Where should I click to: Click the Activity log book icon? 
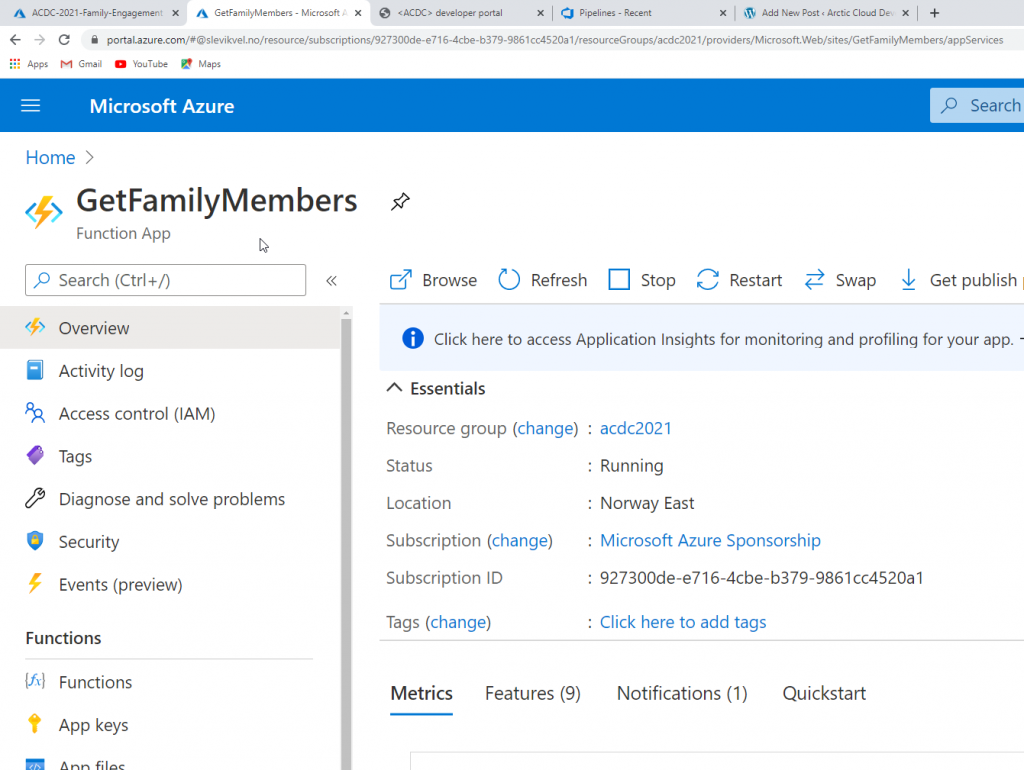coord(35,370)
